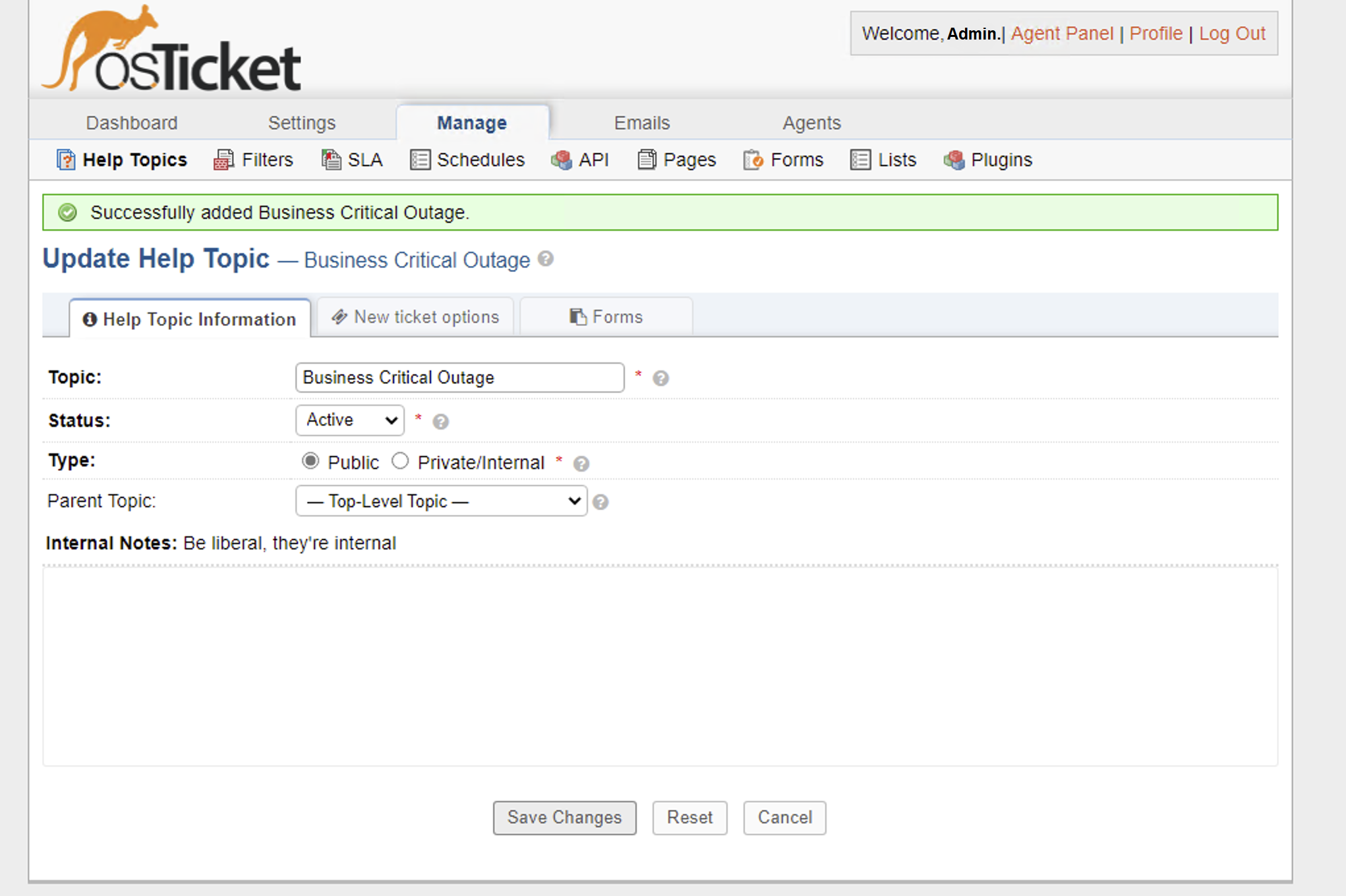The height and width of the screenshot is (896, 1346).
Task: Click inside the Topic name text field
Action: pyautogui.click(x=459, y=378)
